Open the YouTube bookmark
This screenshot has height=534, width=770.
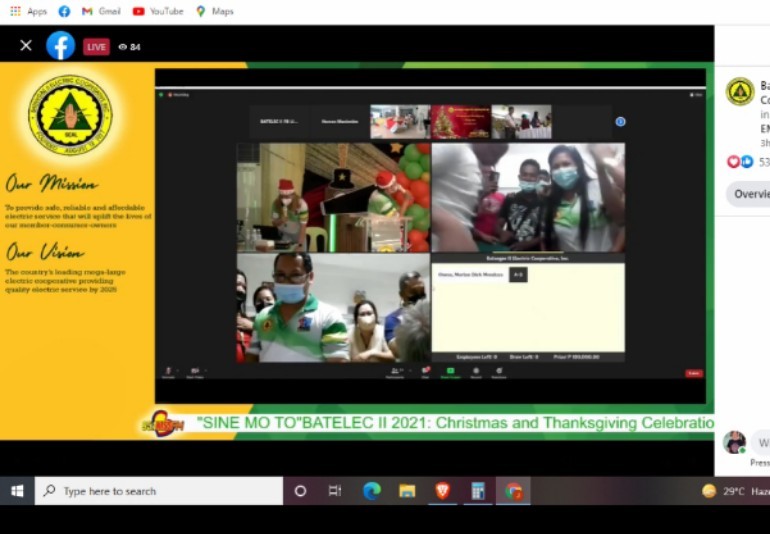(158, 11)
